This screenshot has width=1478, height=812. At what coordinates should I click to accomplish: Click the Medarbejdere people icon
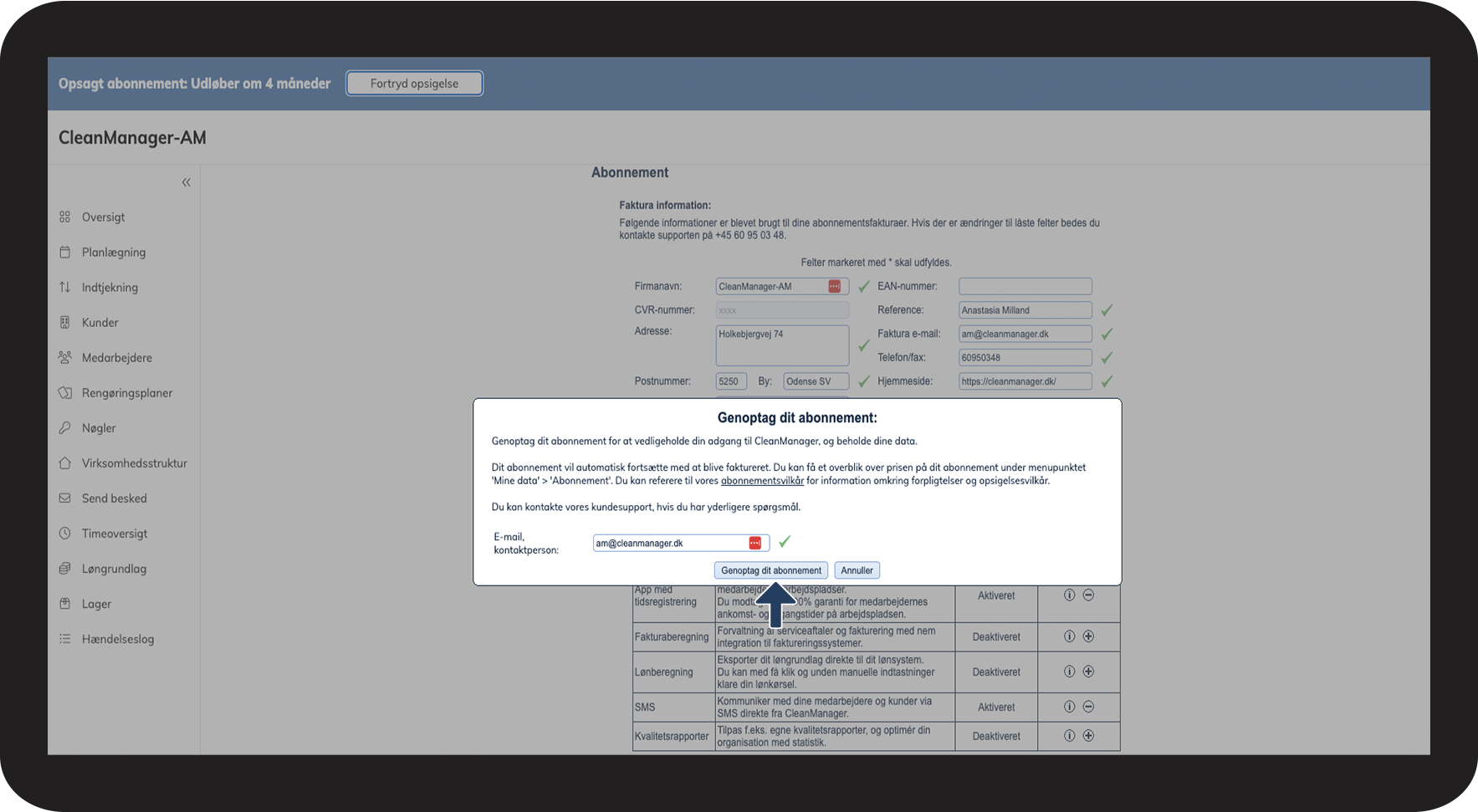pyautogui.click(x=64, y=357)
